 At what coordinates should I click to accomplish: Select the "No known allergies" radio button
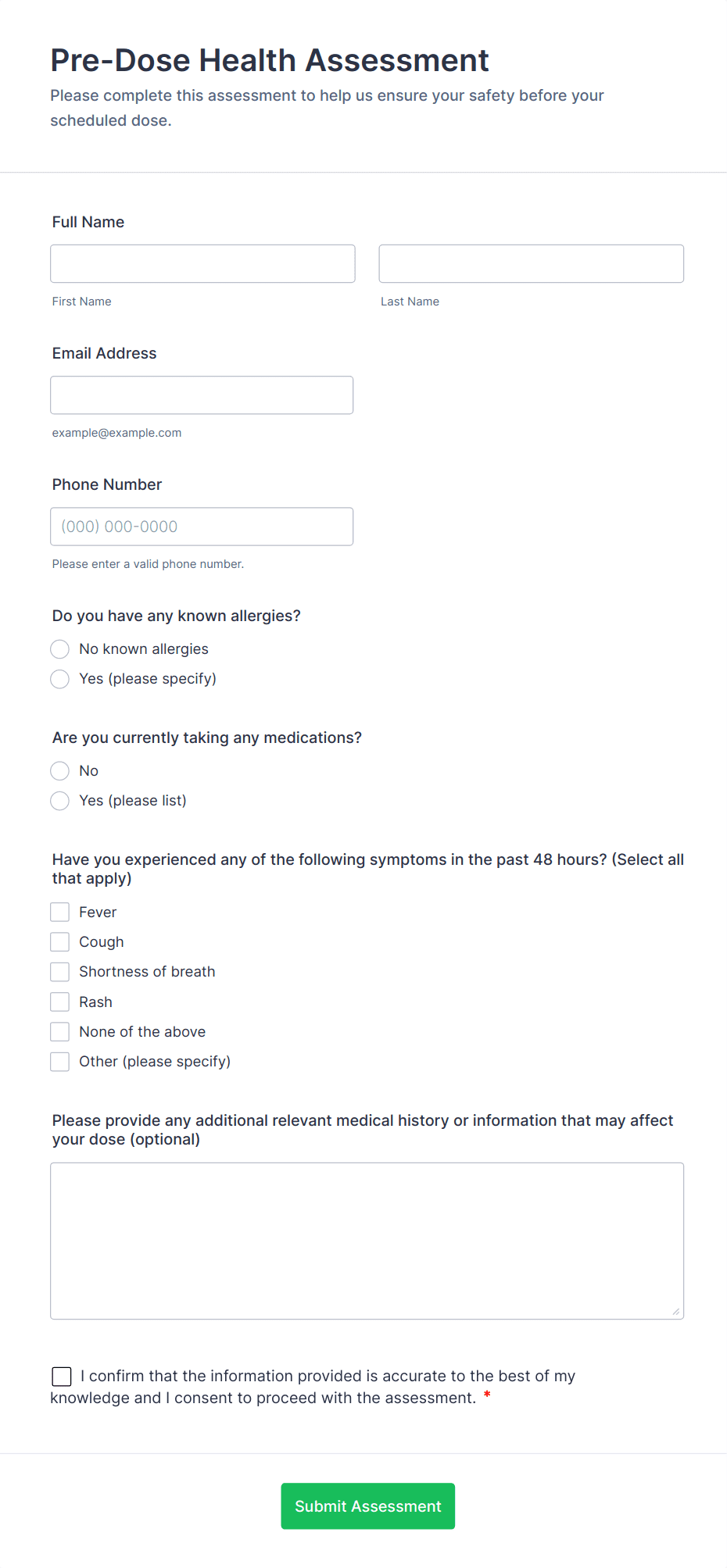pos(59,649)
